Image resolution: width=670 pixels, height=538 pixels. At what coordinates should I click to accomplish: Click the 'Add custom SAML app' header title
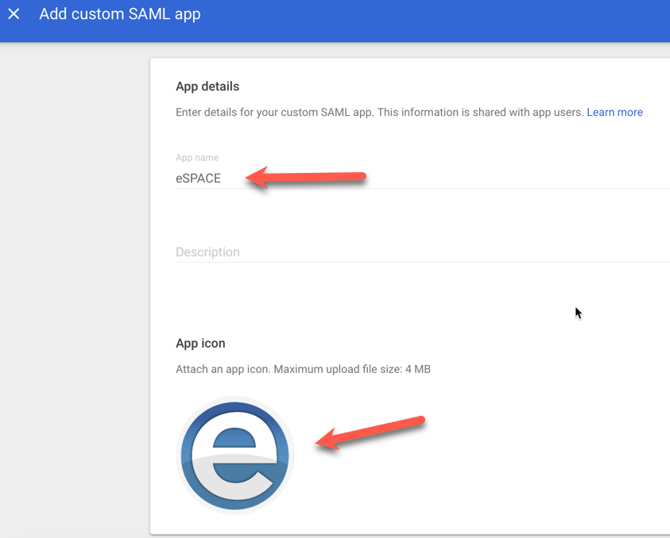(x=119, y=14)
